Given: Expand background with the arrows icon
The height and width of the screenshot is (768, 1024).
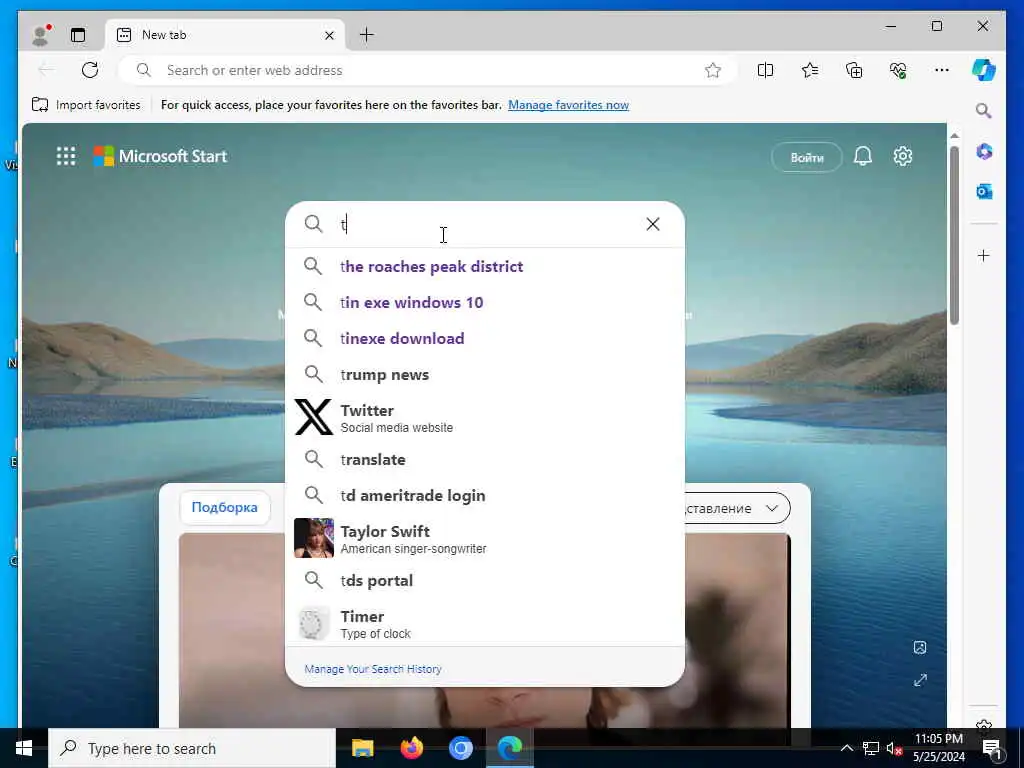Looking at the screenshot, I should coord(920,680).
